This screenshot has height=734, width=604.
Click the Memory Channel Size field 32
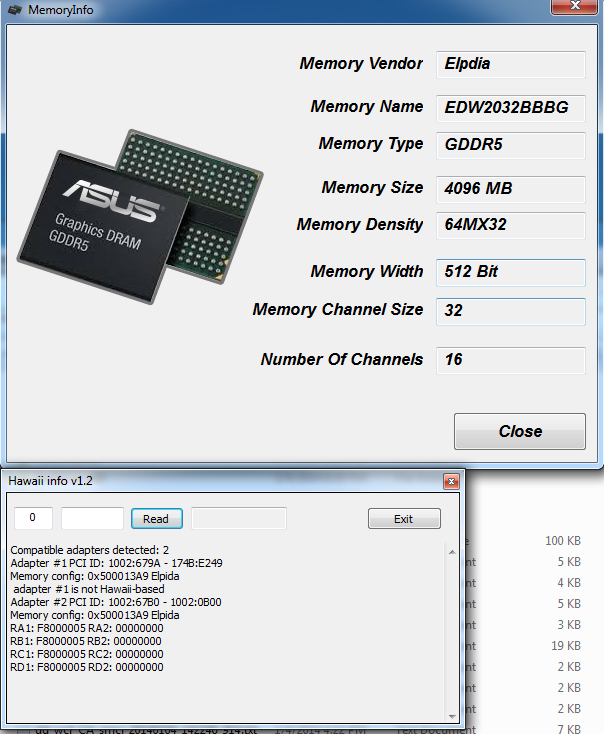pyautogui.click(x=511, y=311)
